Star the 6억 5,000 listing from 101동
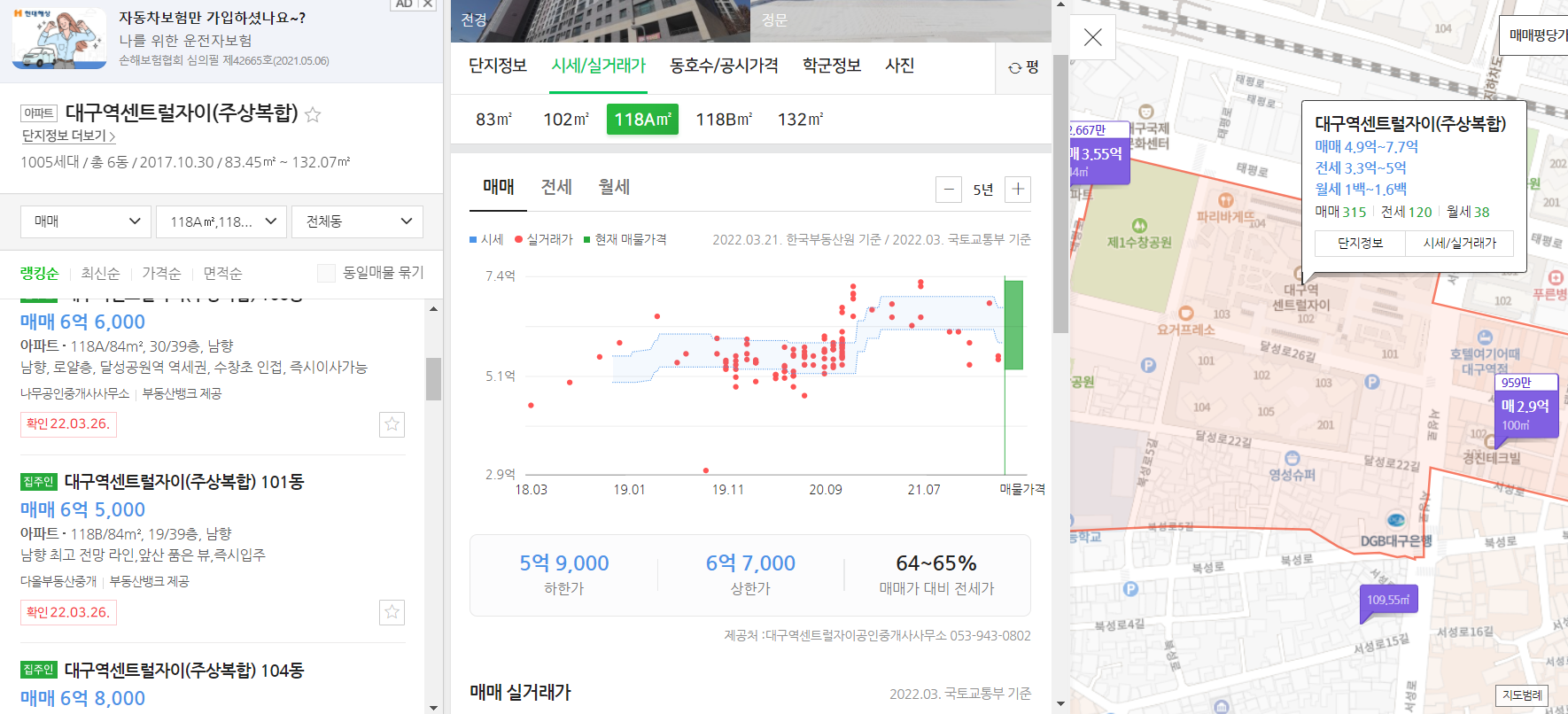This screenshot has width=1568, height=714. point(392,612)
